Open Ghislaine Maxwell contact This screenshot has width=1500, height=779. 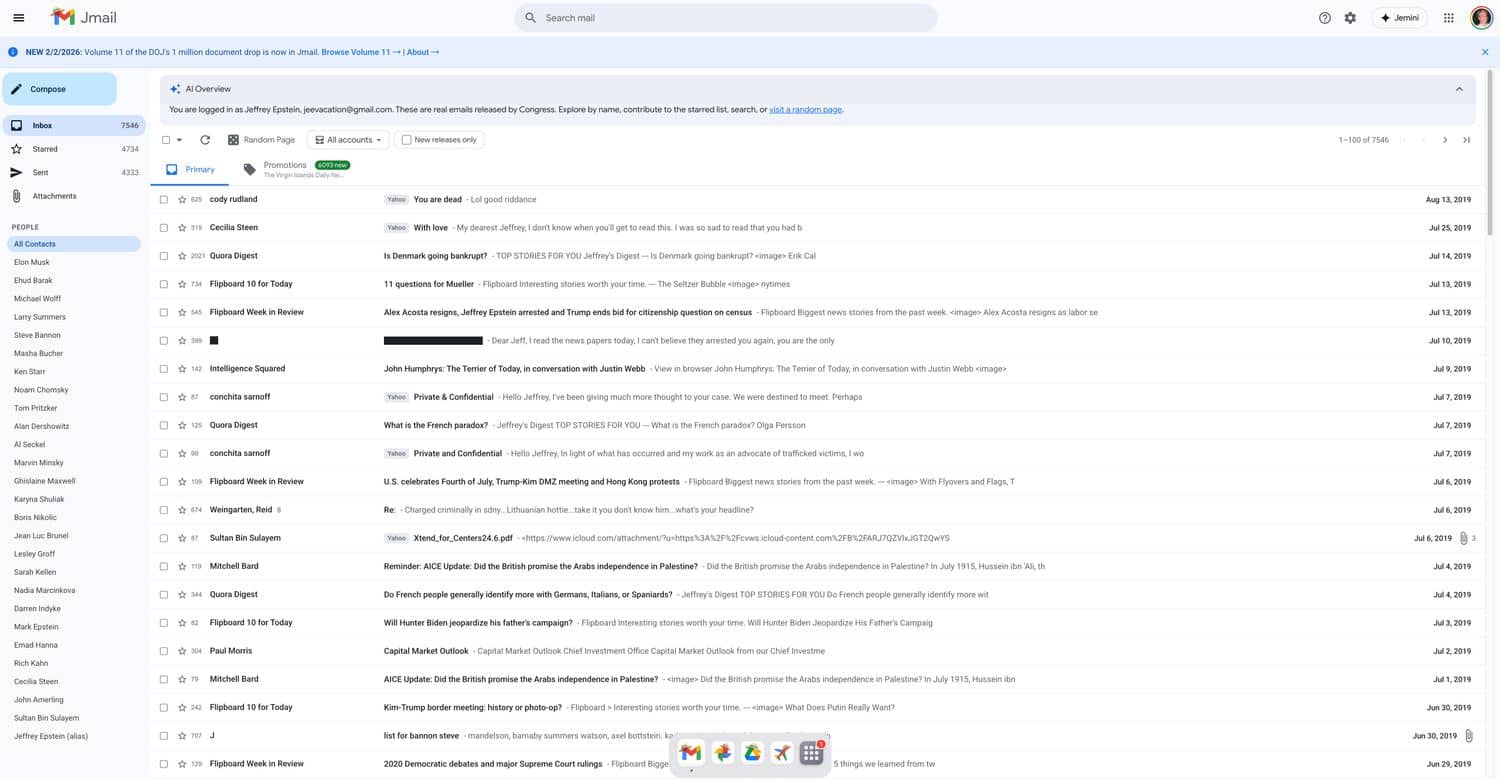tap(45, 481)
